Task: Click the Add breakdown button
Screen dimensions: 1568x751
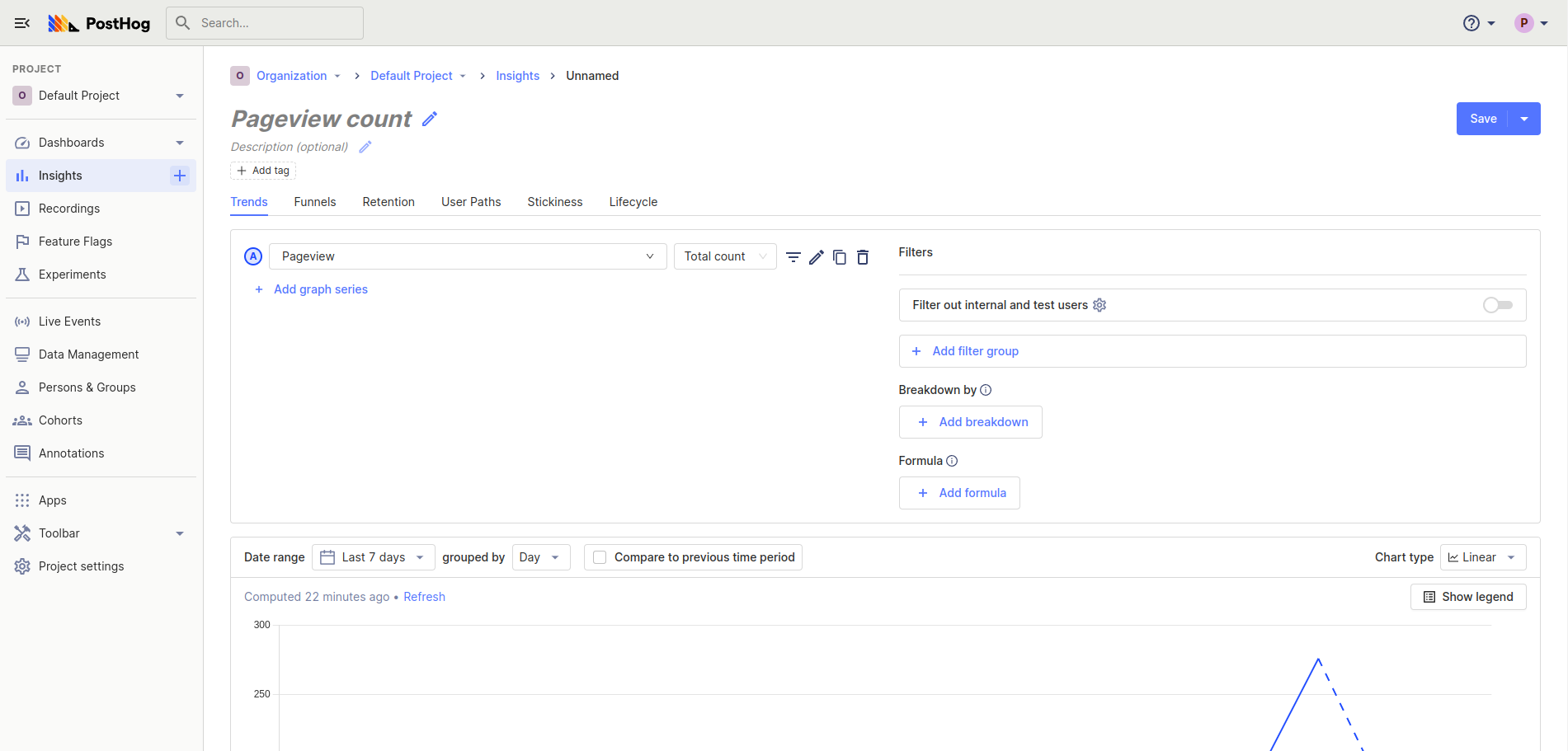Action: tap(970, 422)
